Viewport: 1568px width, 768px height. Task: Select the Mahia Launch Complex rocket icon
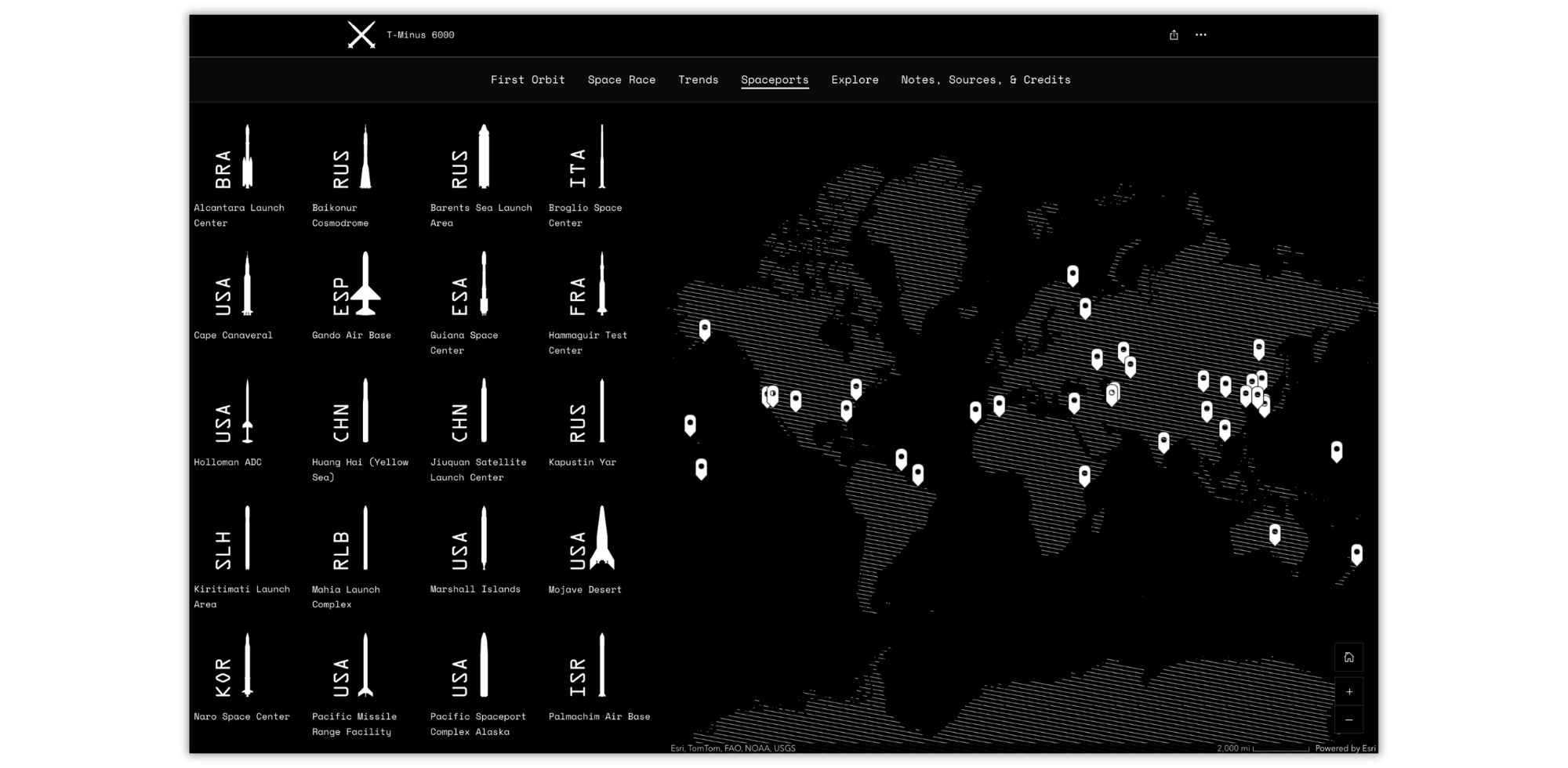click(x=365, y=538)
